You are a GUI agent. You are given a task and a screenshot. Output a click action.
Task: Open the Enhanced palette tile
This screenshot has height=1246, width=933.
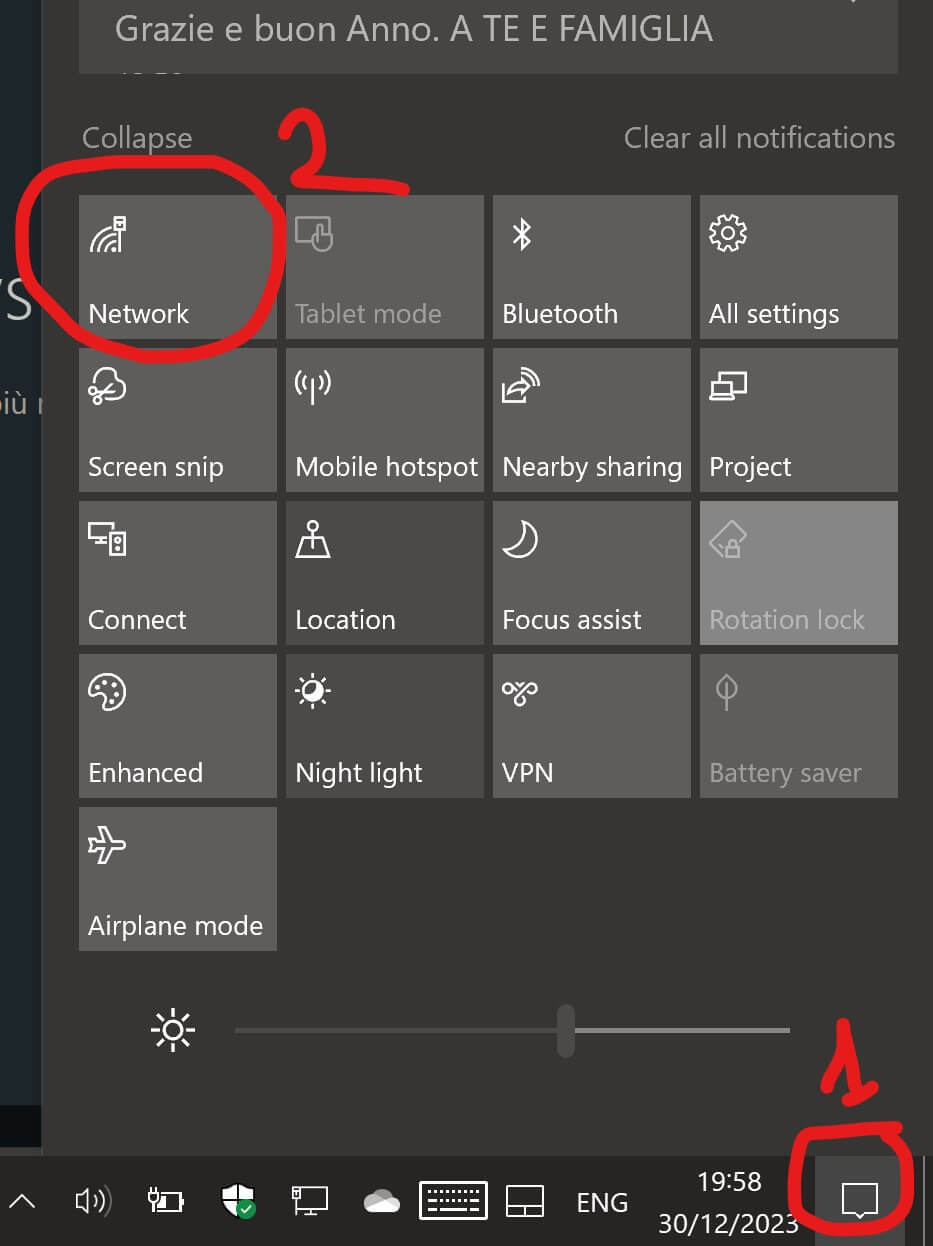click(177, 726)
